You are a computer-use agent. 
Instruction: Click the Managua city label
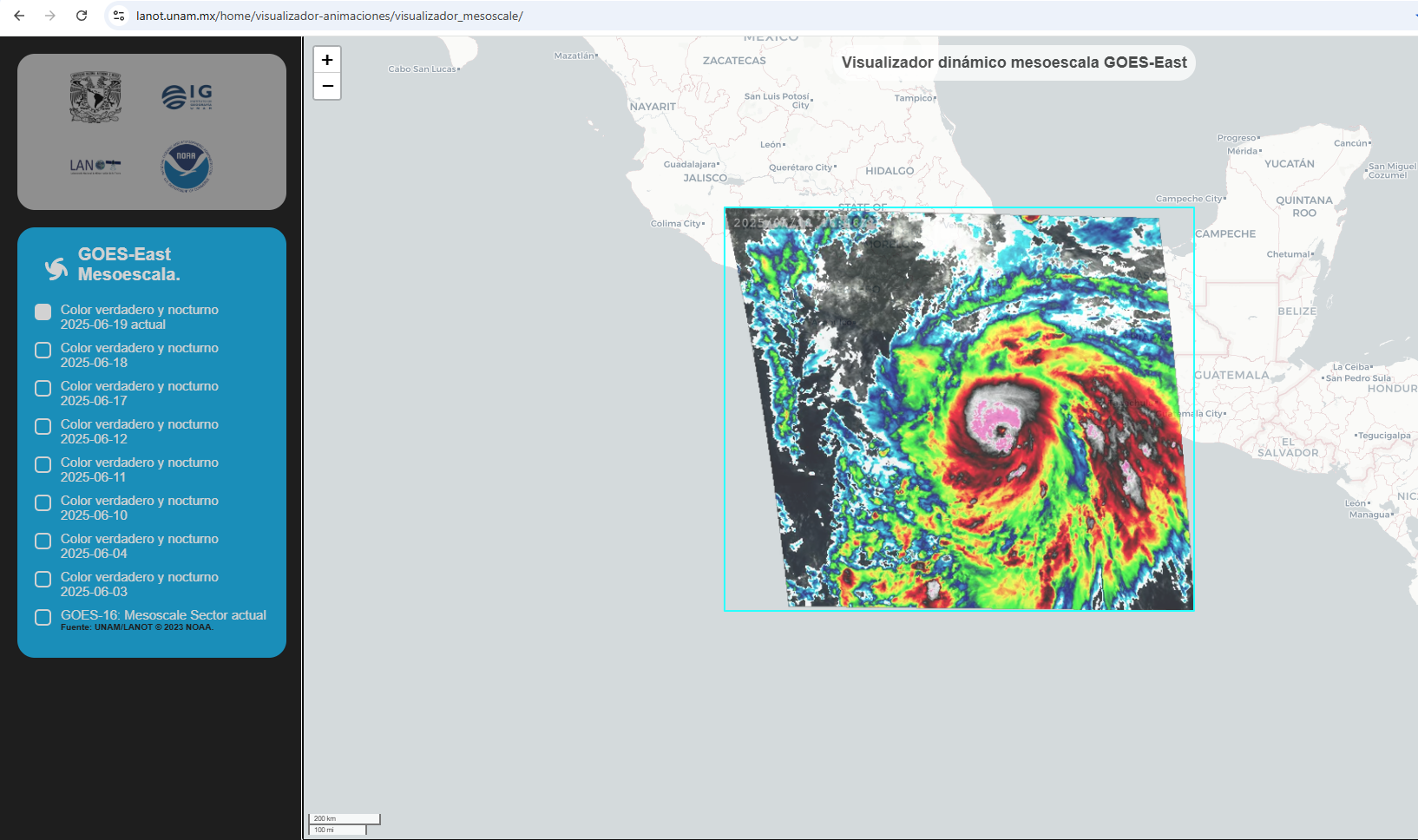coord(1371,515)
